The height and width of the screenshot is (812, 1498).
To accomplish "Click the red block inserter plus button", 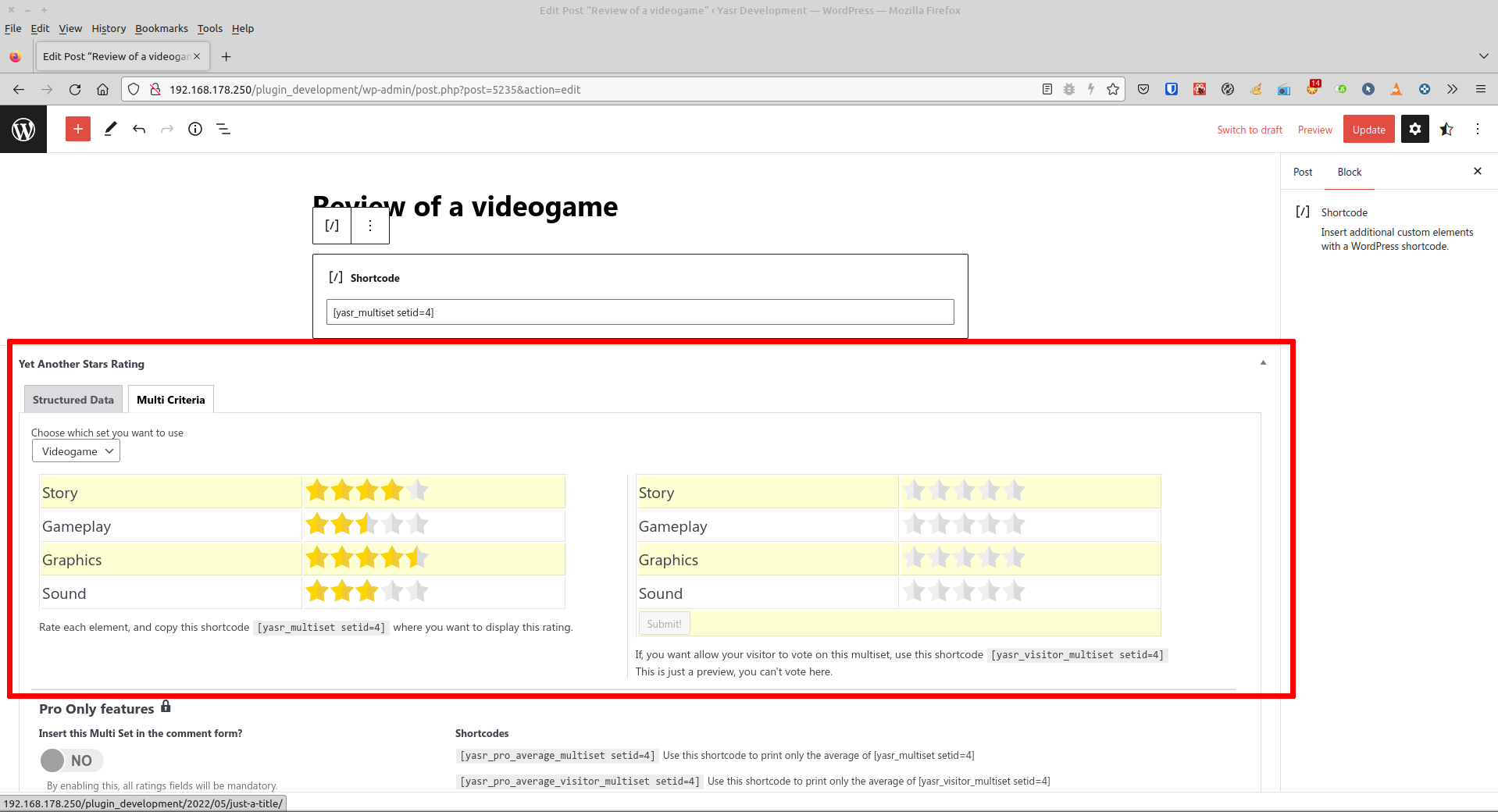I will pos(78,130).
